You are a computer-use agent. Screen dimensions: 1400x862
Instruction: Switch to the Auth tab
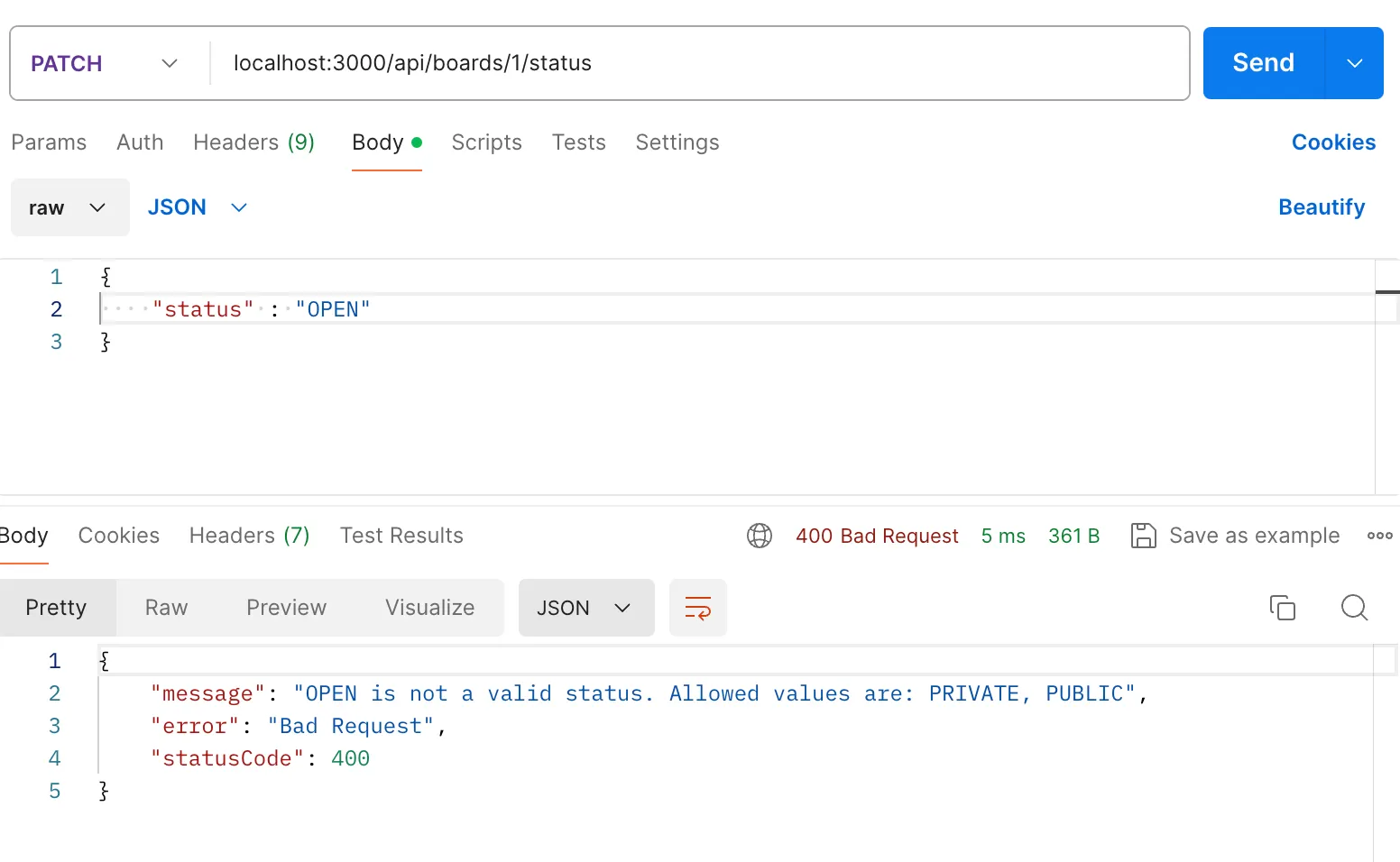point(140,142)
